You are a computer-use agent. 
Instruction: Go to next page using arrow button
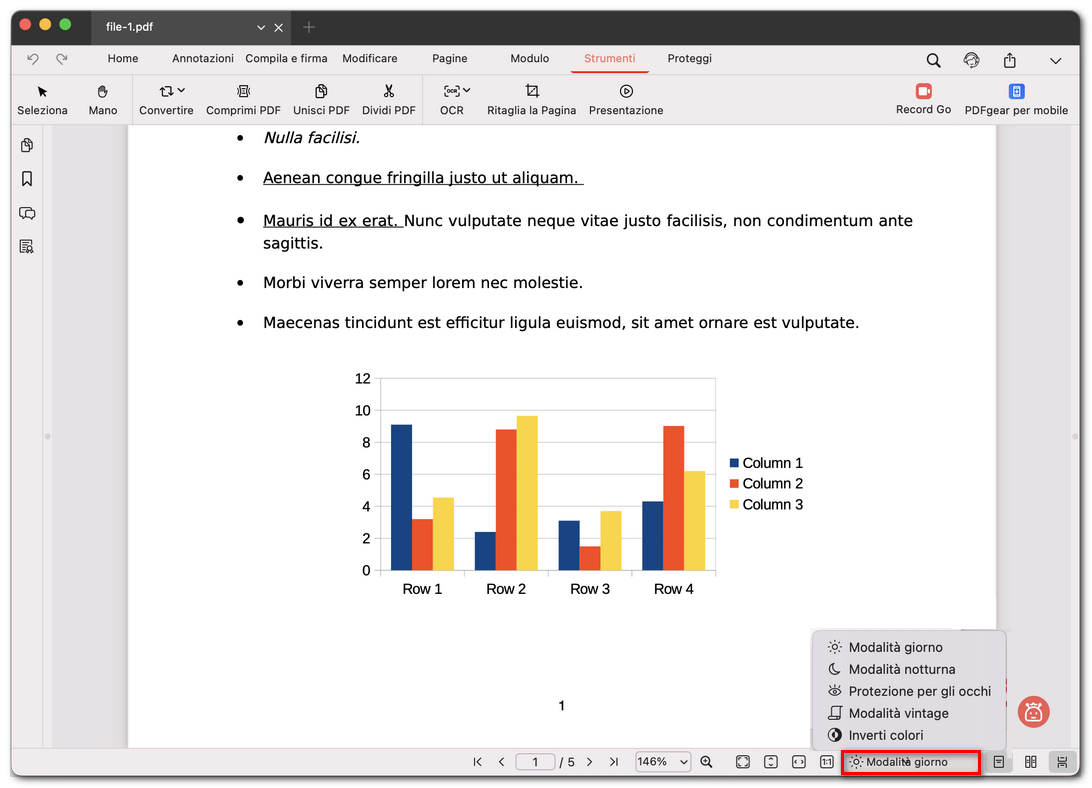point(590,762)
